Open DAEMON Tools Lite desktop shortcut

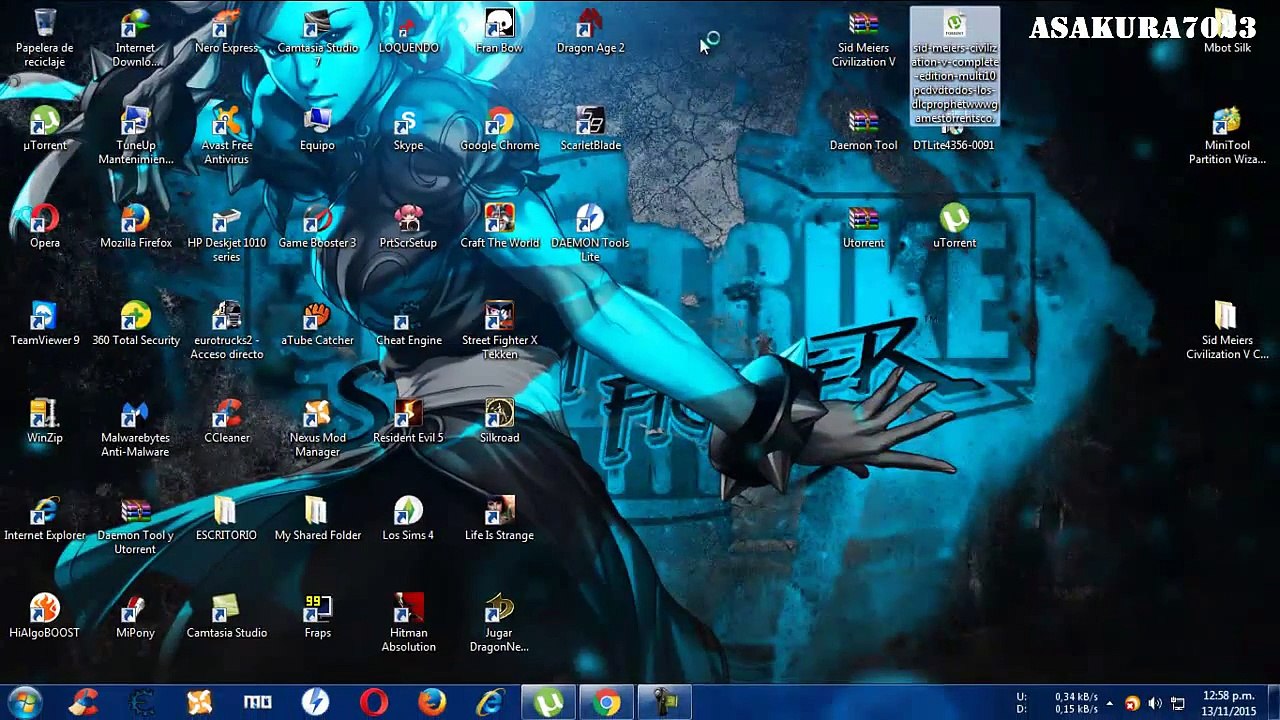(590, 233)
